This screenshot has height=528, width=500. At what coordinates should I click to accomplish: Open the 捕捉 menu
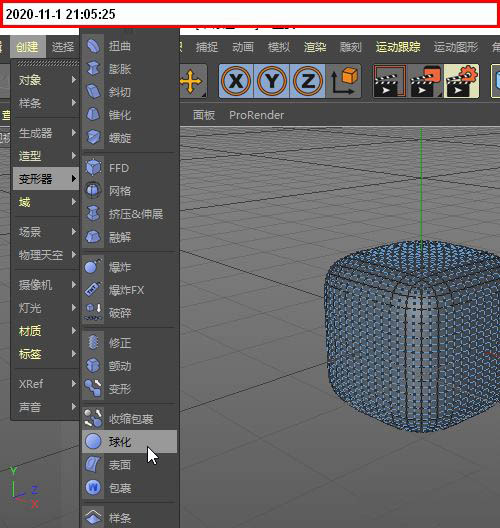(x=207, y=47)
